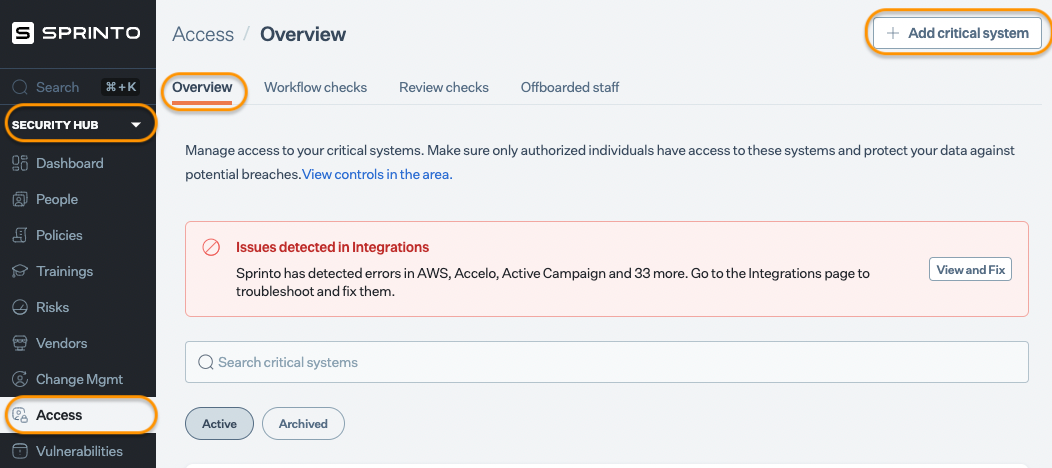Click the red prohibited icon in alert

(211, 247)
